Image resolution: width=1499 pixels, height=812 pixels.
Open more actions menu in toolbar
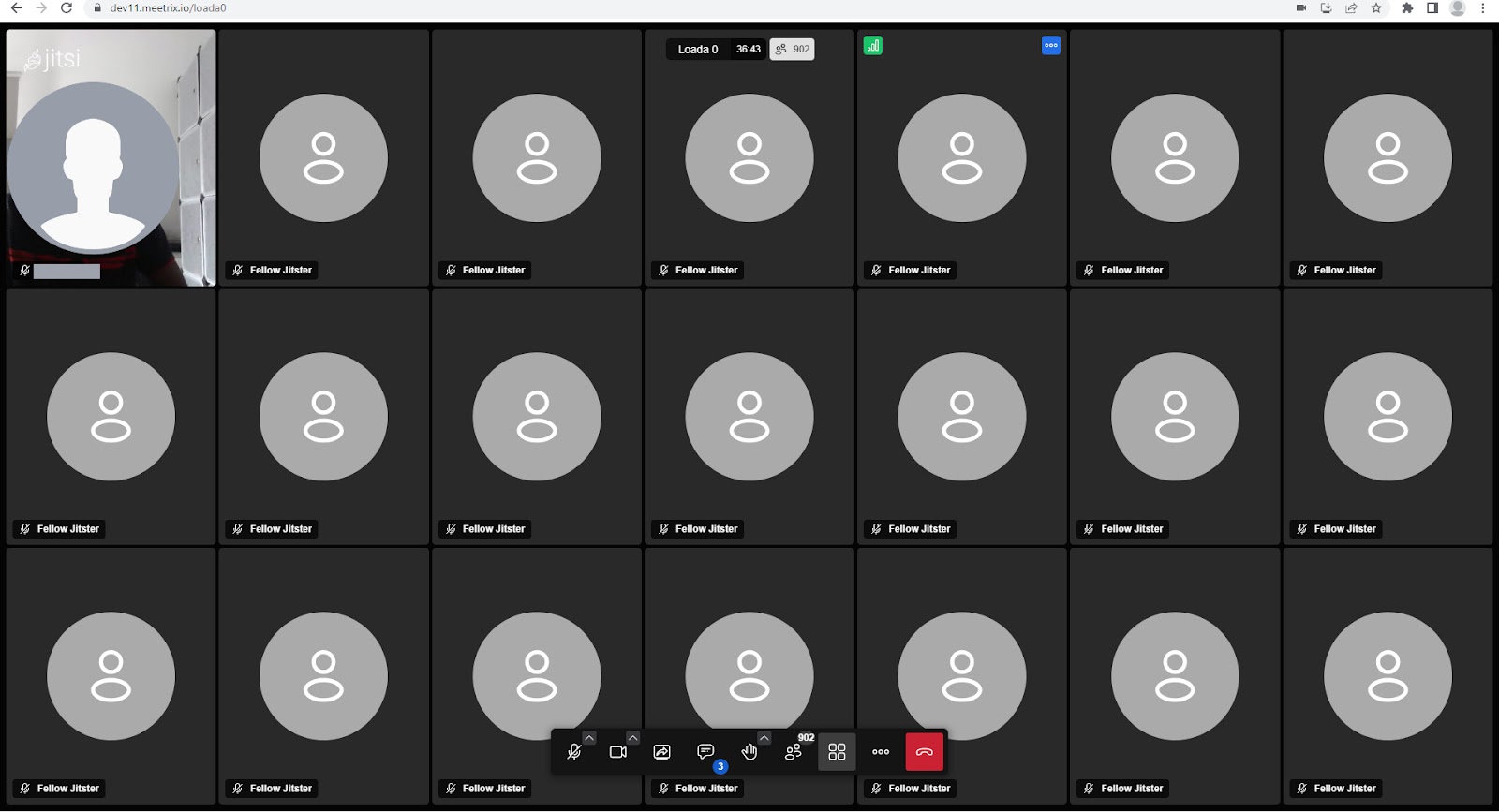tap(881, 752)
